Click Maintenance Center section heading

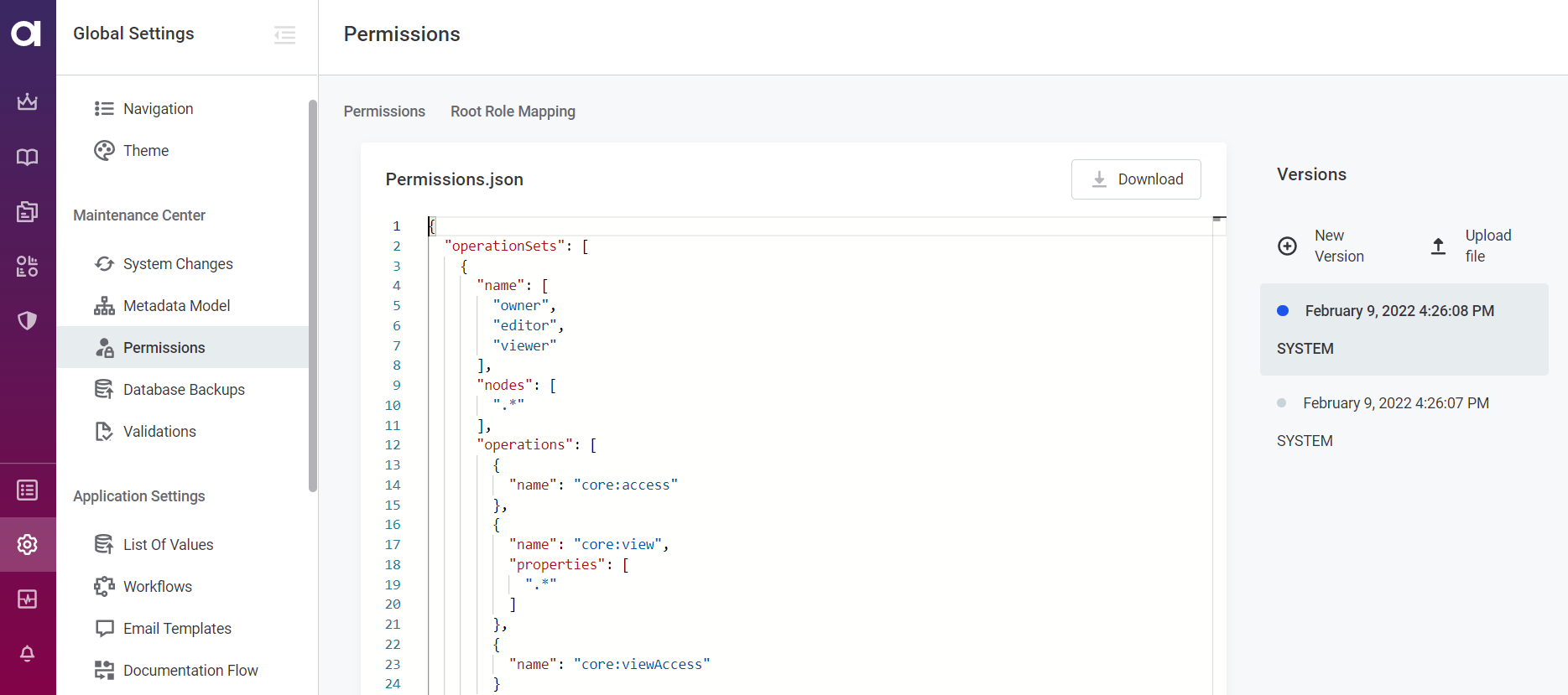pyautogui.click(x=139, y=215)
